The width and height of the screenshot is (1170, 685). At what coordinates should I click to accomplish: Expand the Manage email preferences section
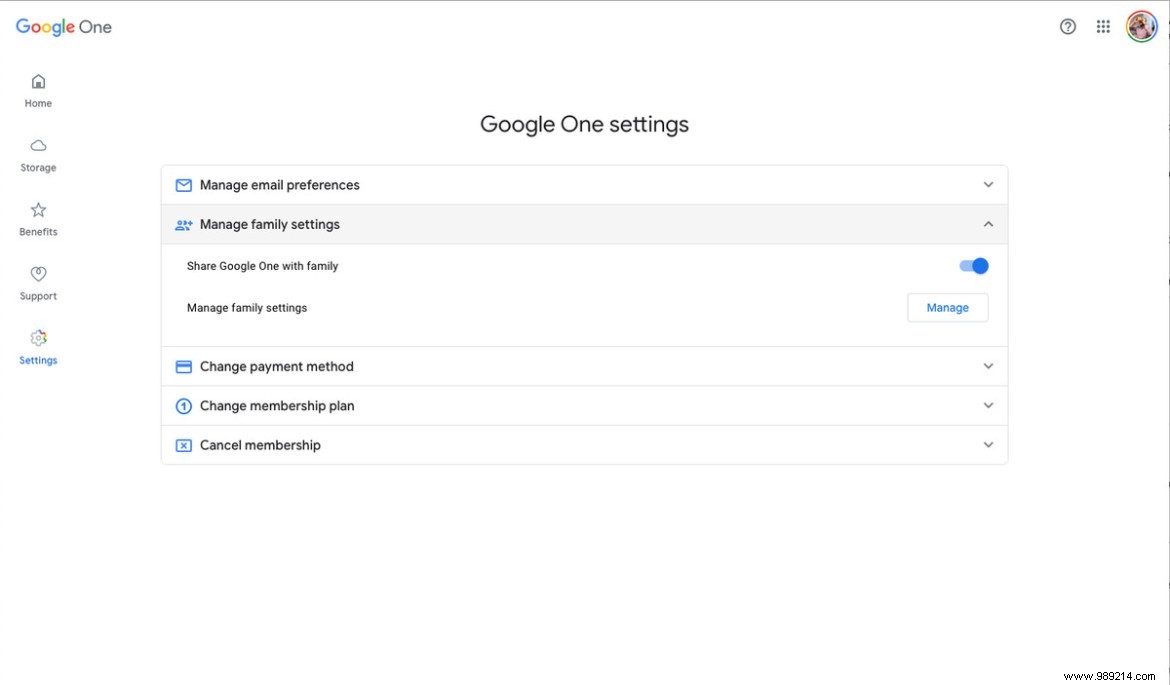tap(988, 184)
